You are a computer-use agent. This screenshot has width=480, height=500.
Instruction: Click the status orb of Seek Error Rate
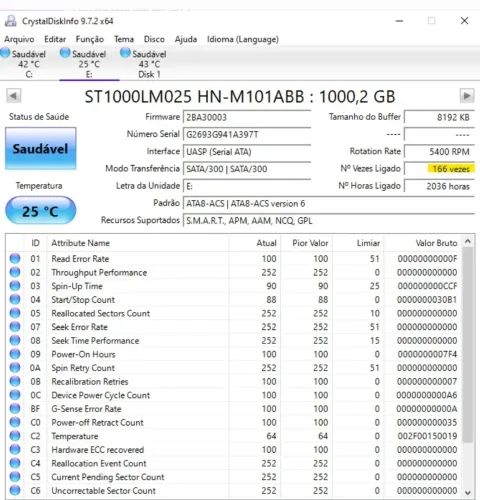[x=15, y=327]
